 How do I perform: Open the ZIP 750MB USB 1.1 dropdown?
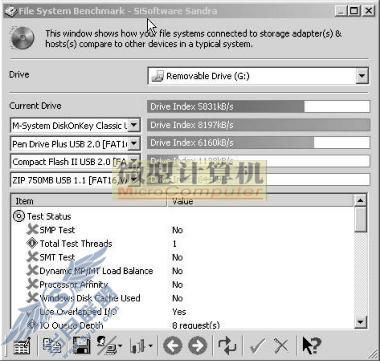click(133, 180)
